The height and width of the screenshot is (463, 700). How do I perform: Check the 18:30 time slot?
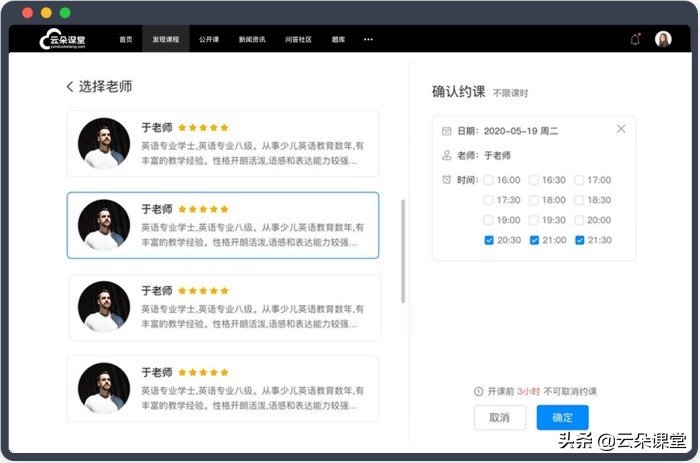tap(579, 200)
